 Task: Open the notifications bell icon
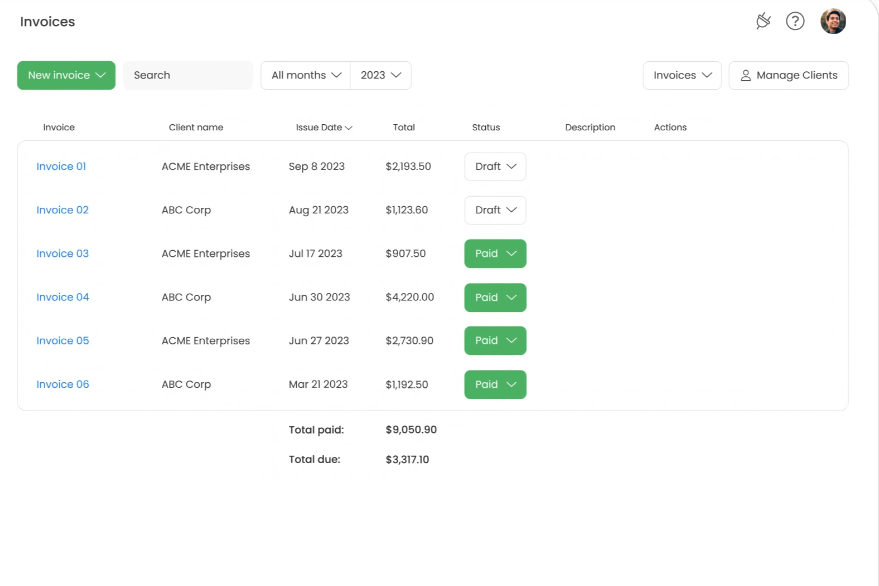tap(763, 20)
